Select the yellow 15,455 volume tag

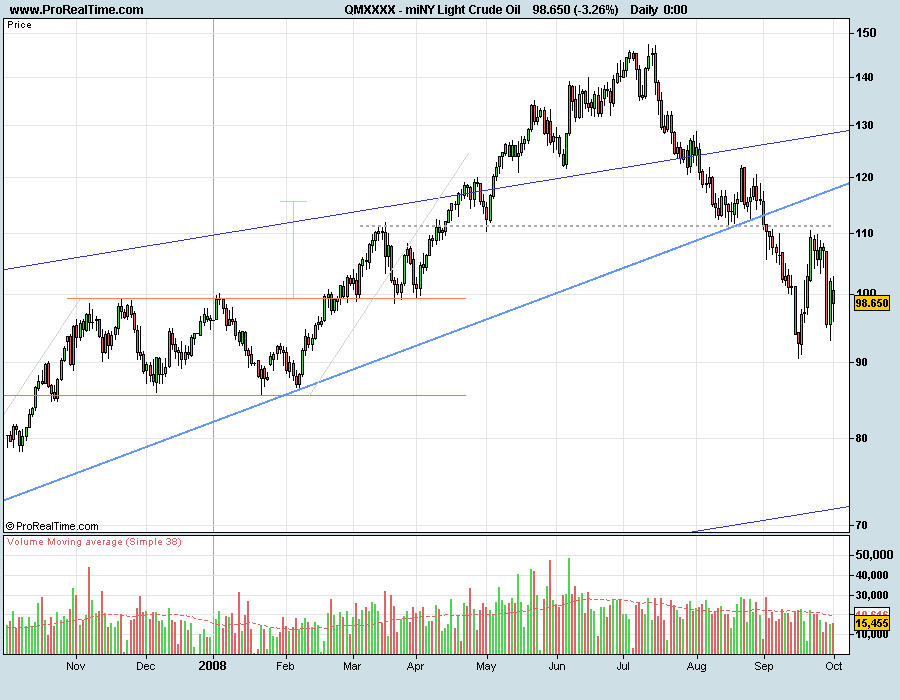(872, 623)
